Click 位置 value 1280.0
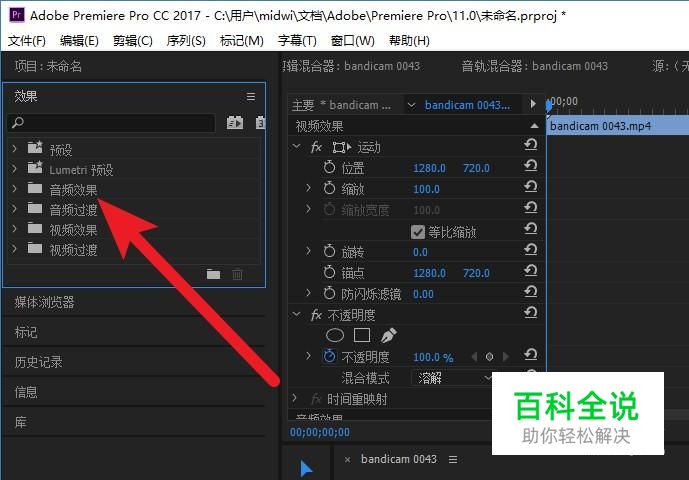The image size is (689, 480). pyautogui.click(x=429, y=168)
